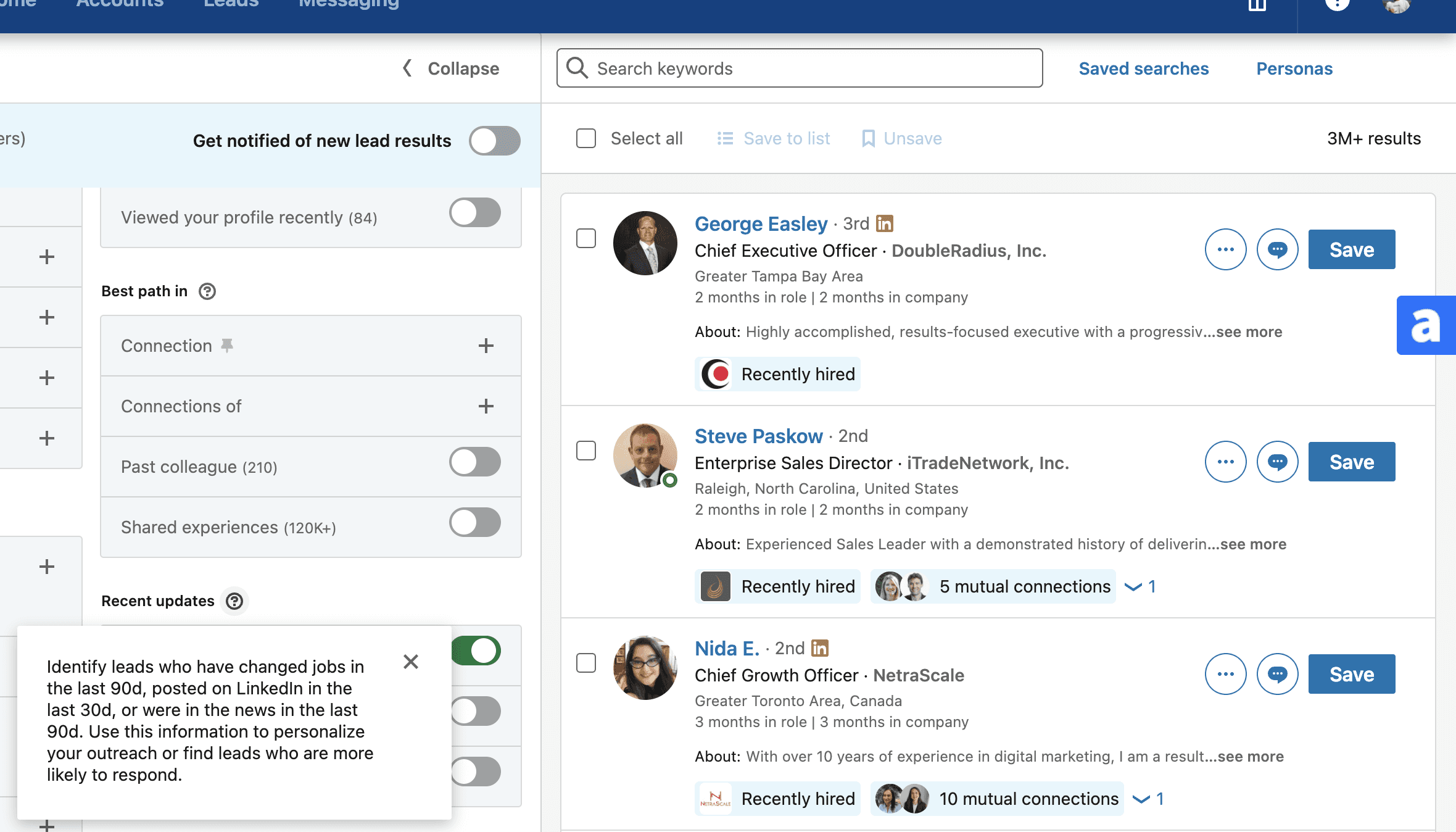Expand Steve Paskow's additional insights chevron
The width and height of the screenshot is (1456, 832).
pyautogui.click(x=1140, y=586)
